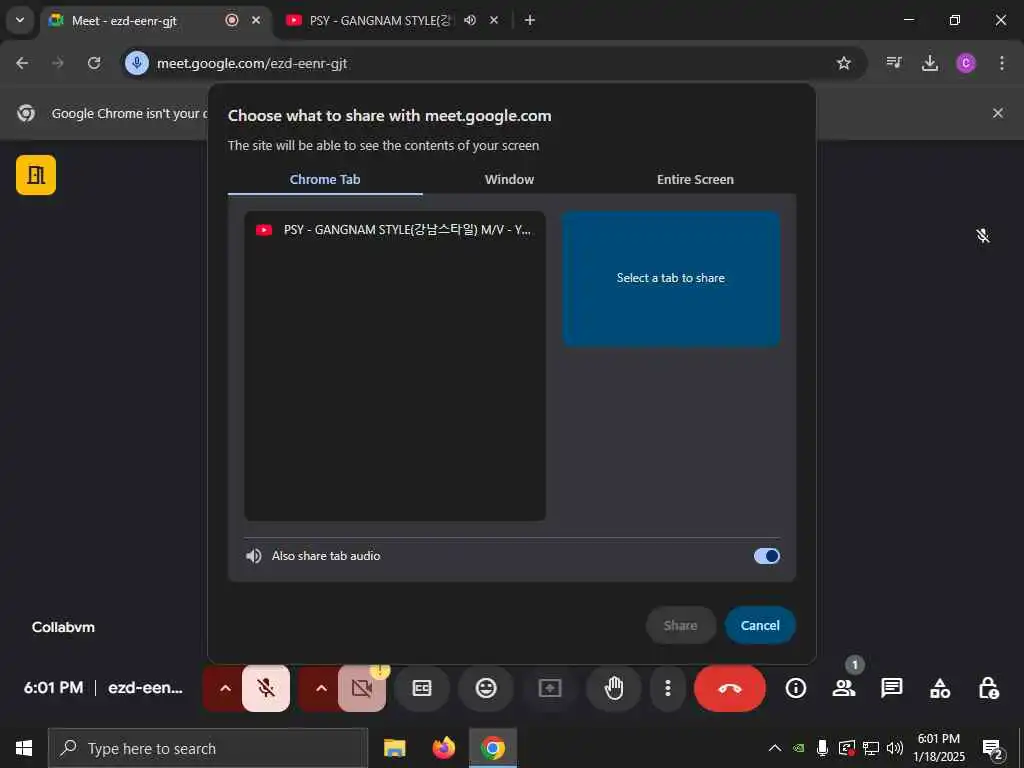Image resolution: width=1024 pixels, height=768 pixels.
Task: Reload the Meet page
Action: [94, 63]
